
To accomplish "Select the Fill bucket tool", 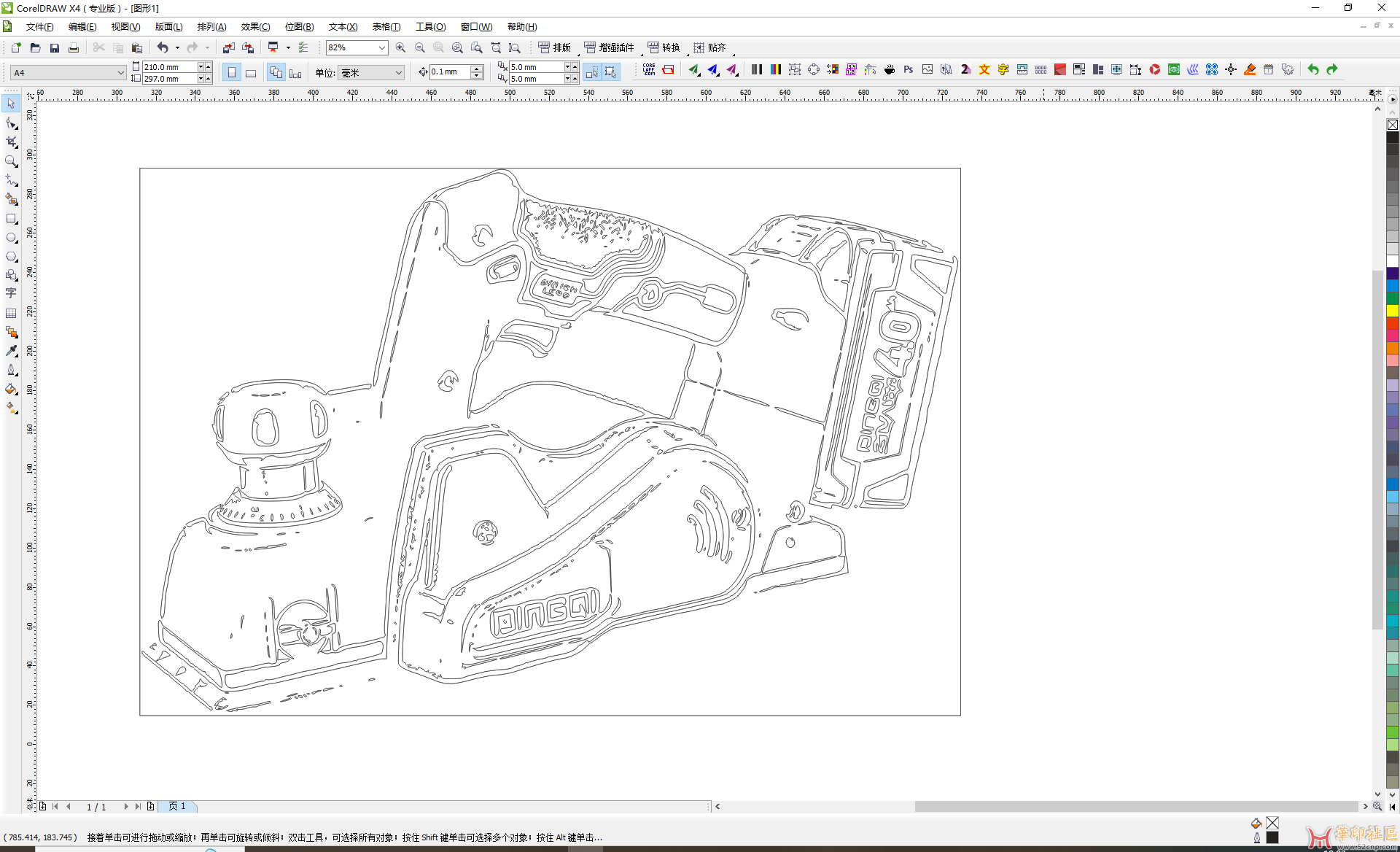I will [11, 389].
